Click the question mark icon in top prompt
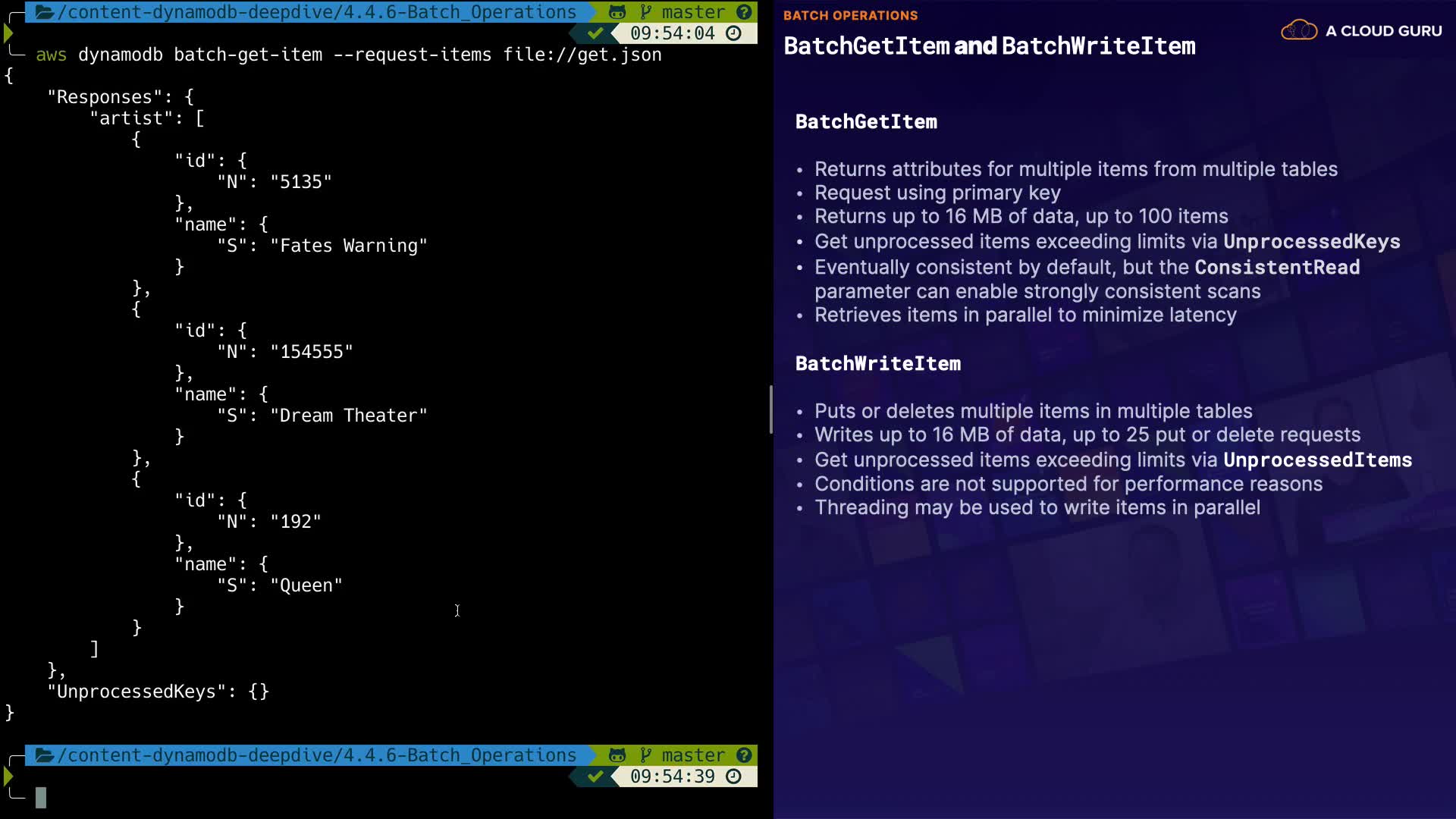This screenshot has width=1456, height=819. [744, 12]
